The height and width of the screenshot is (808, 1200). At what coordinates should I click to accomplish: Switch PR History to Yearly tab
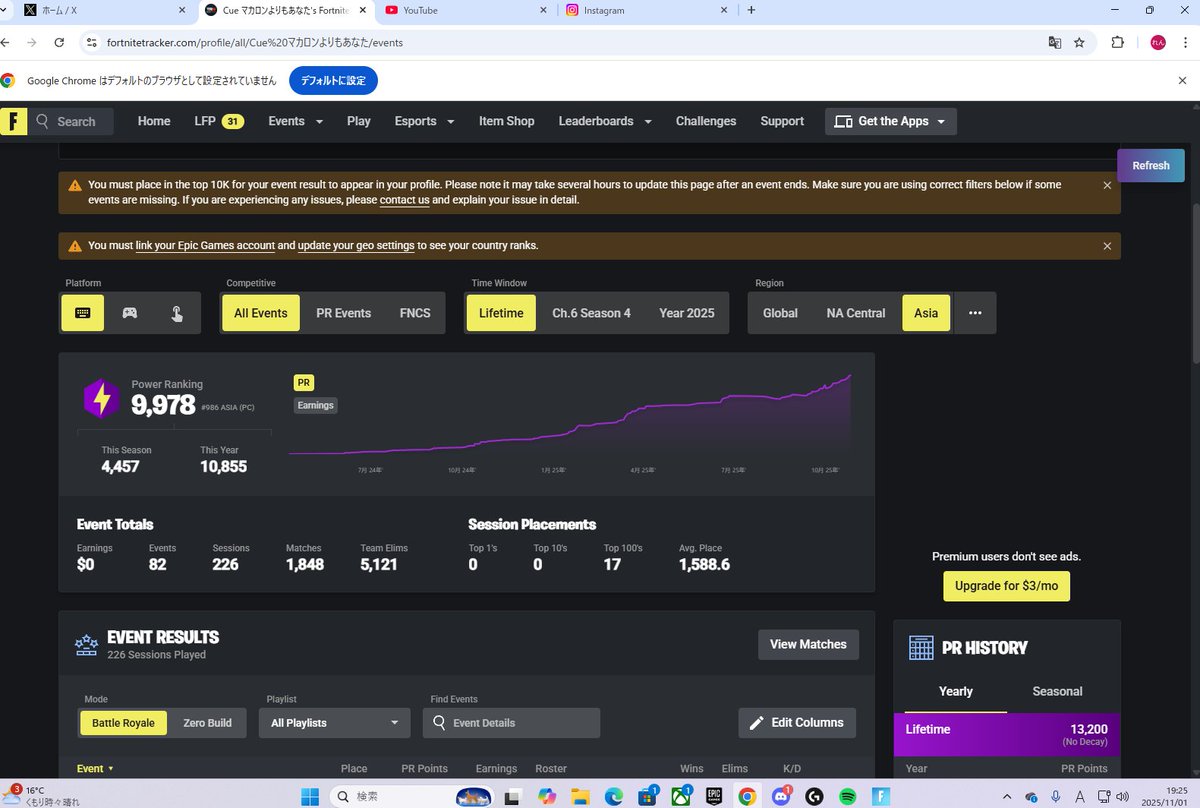point(955,691)
